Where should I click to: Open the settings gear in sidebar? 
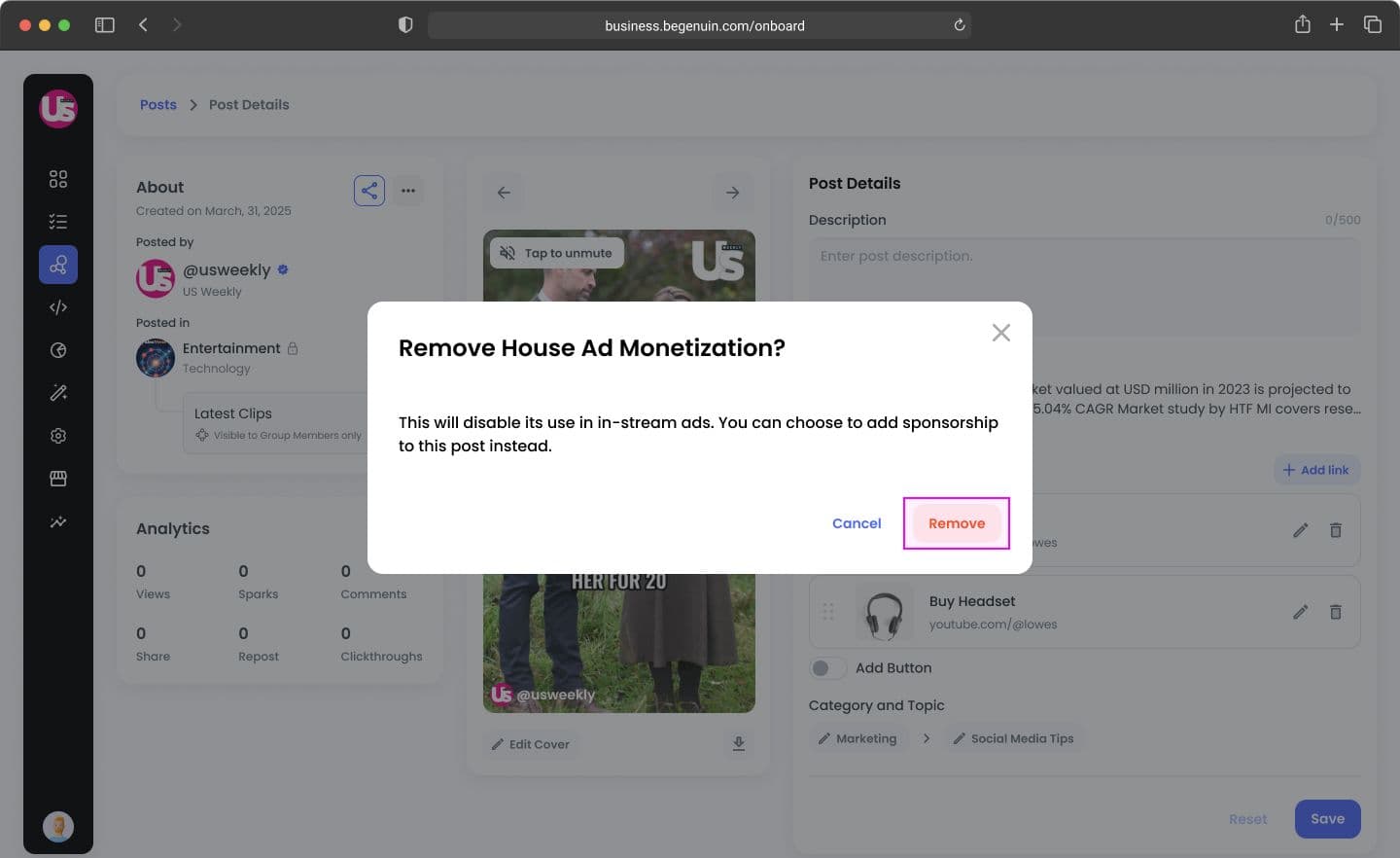58,436
